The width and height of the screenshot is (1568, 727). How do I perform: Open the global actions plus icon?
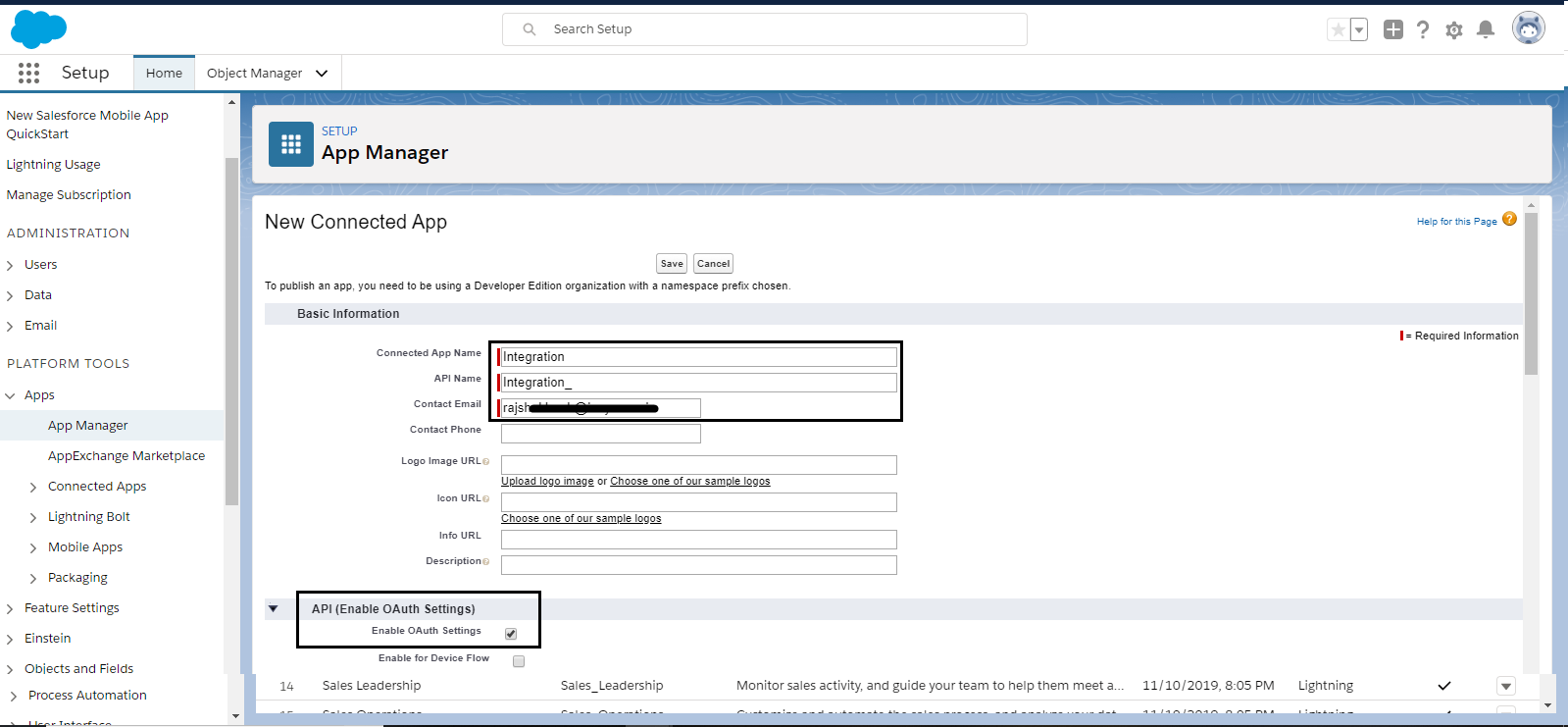coord(1392,29)
